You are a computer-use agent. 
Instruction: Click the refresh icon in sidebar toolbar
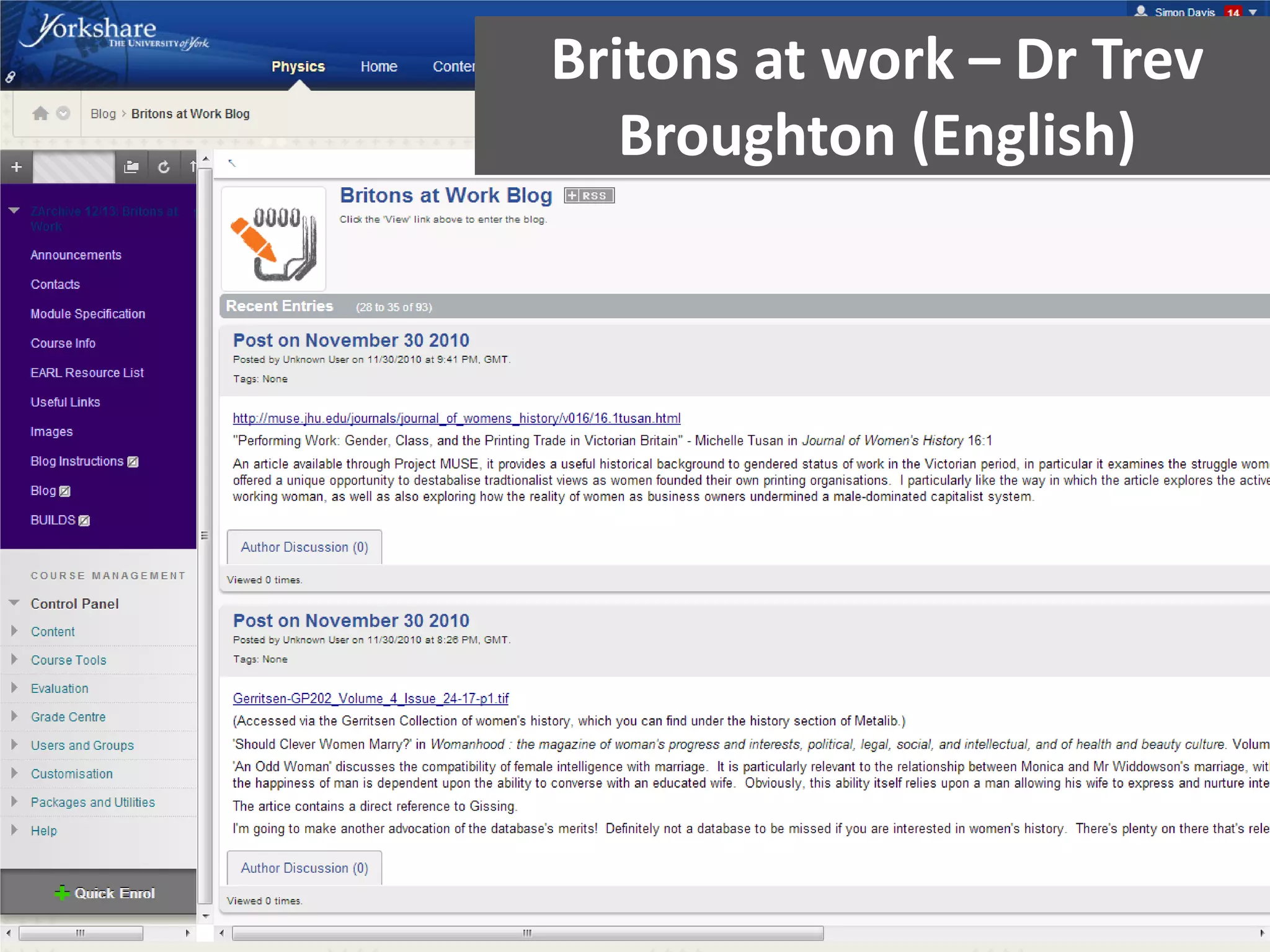pos(164,167)
